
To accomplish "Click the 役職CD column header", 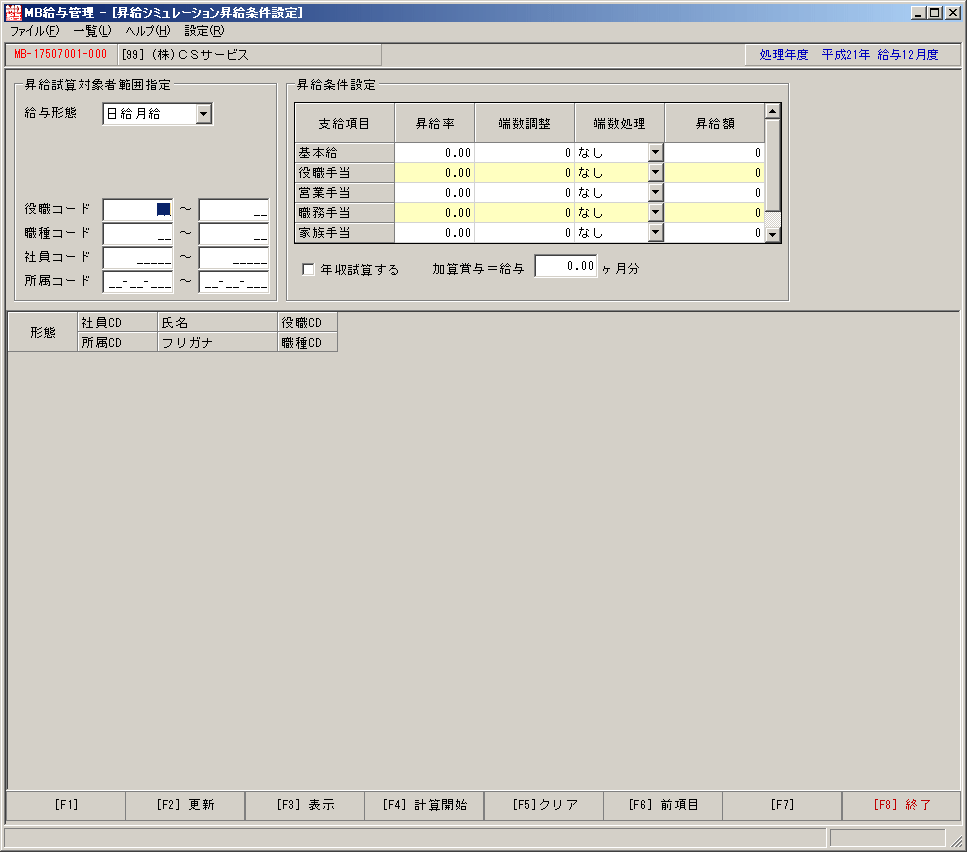I will [307, 322].
